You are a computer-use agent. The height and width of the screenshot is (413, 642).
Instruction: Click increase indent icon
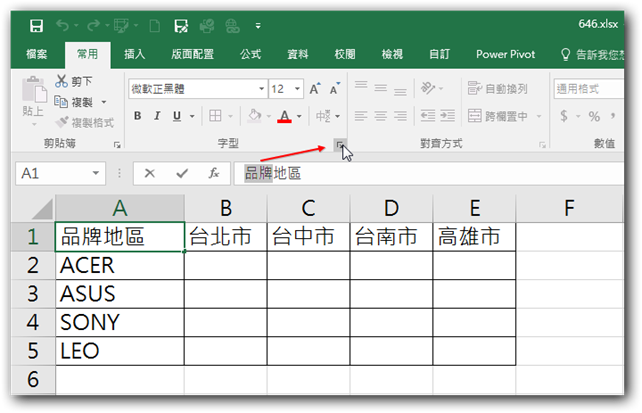click(x=448, y=116)
